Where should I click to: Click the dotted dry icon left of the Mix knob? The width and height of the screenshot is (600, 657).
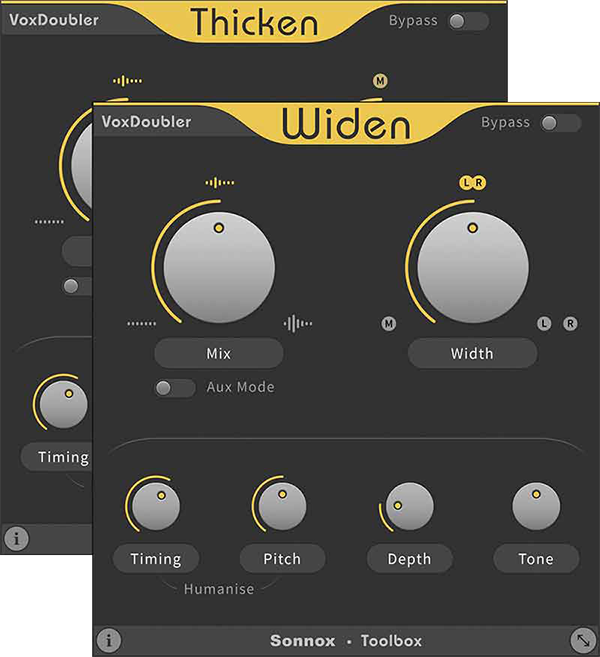[142, 323]
